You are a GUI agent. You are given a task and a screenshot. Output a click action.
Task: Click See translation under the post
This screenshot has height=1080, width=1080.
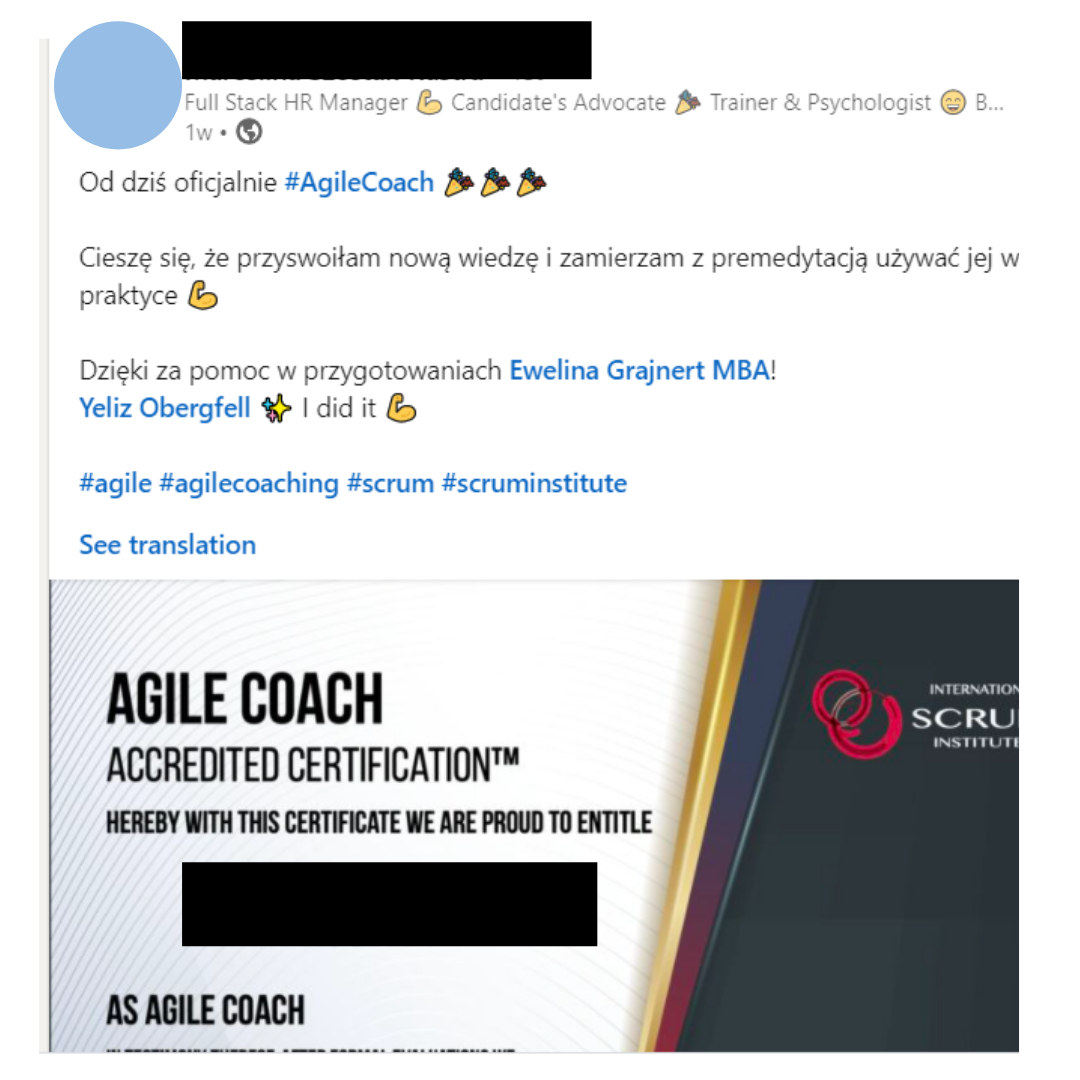167,545
